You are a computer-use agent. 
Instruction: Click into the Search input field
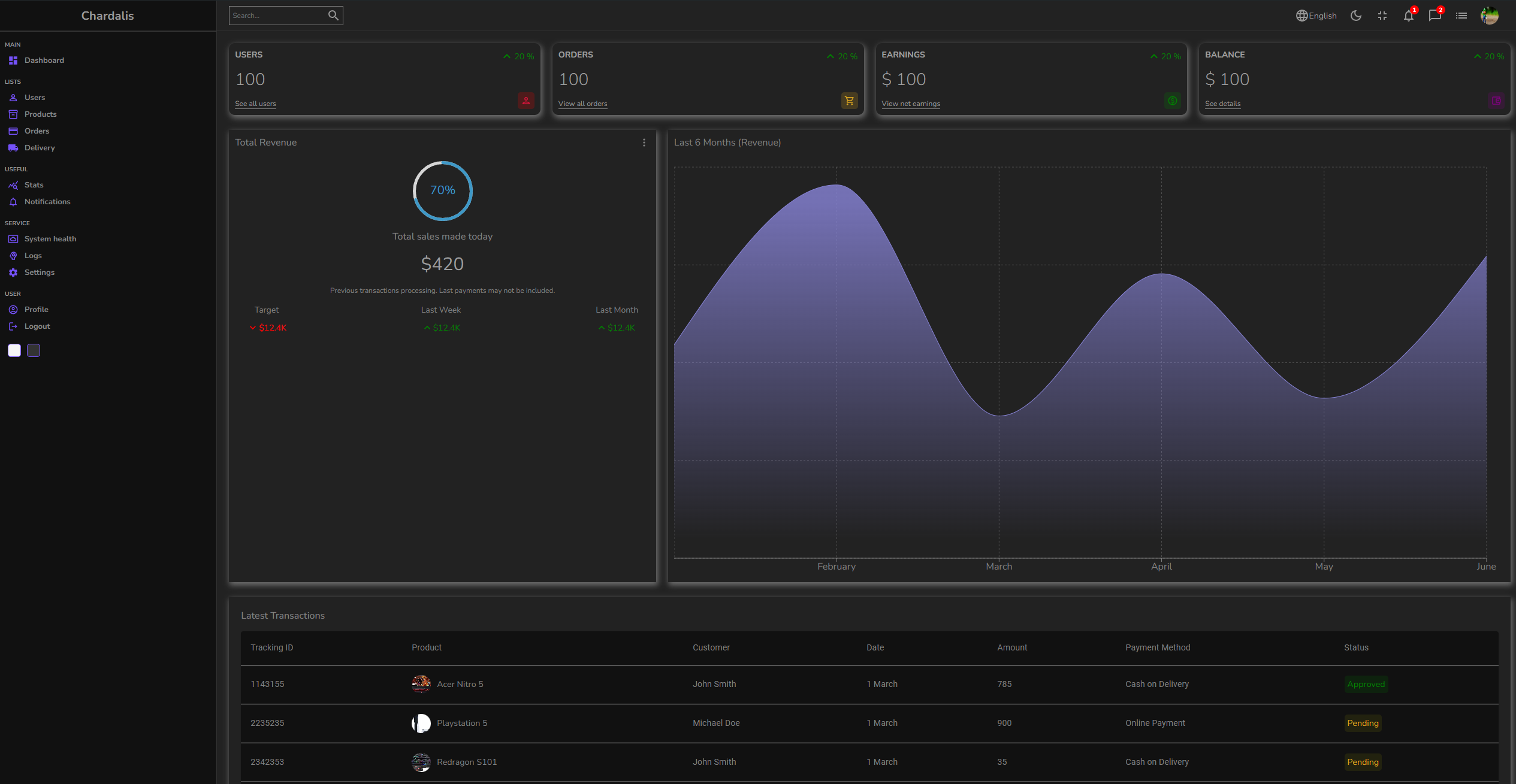pos(277,16)
